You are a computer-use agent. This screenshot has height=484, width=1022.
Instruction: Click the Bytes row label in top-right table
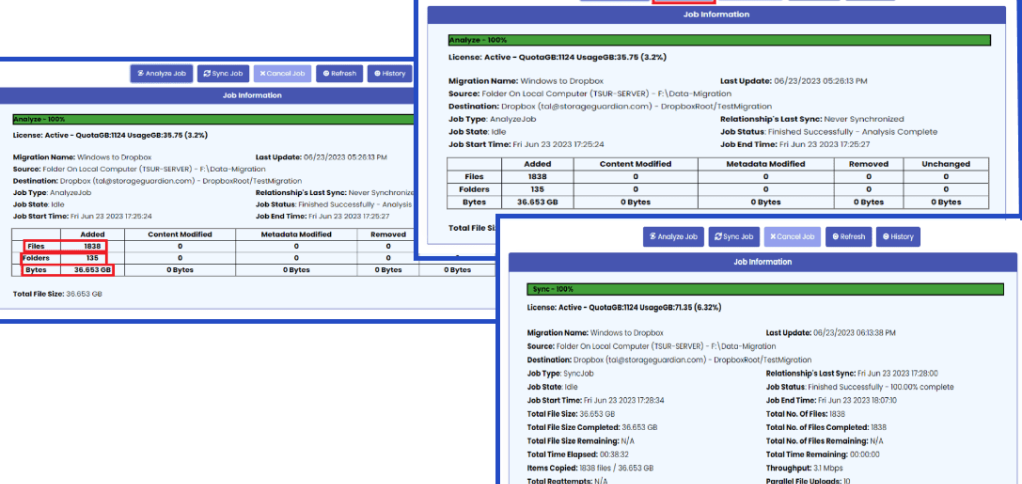[x=474, y=203]
